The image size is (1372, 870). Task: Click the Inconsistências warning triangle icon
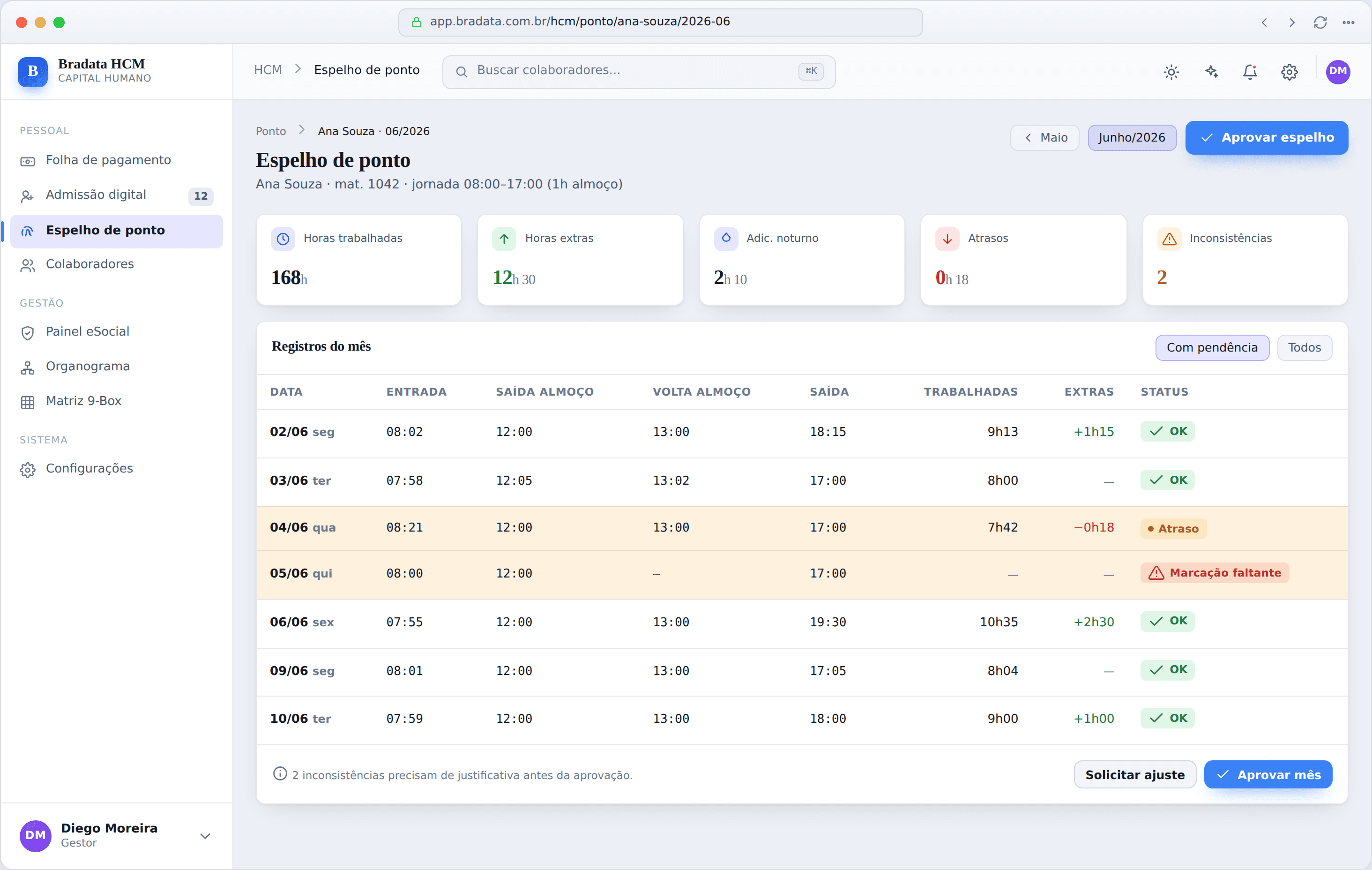coord(1169,239)
